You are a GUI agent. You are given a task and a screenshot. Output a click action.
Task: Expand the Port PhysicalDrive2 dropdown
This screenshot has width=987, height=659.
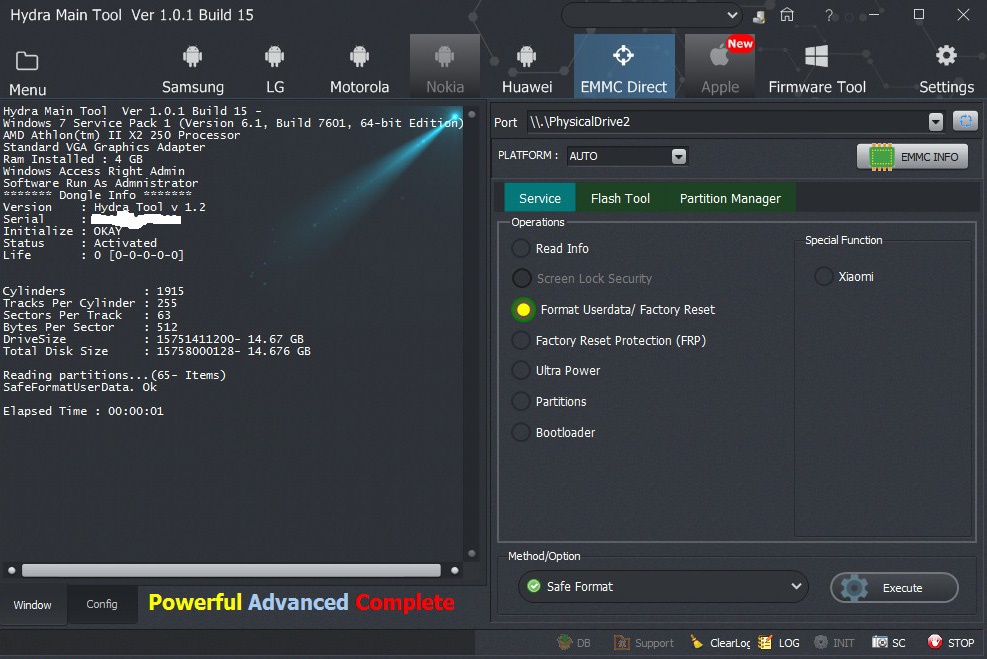coord(935,121)
